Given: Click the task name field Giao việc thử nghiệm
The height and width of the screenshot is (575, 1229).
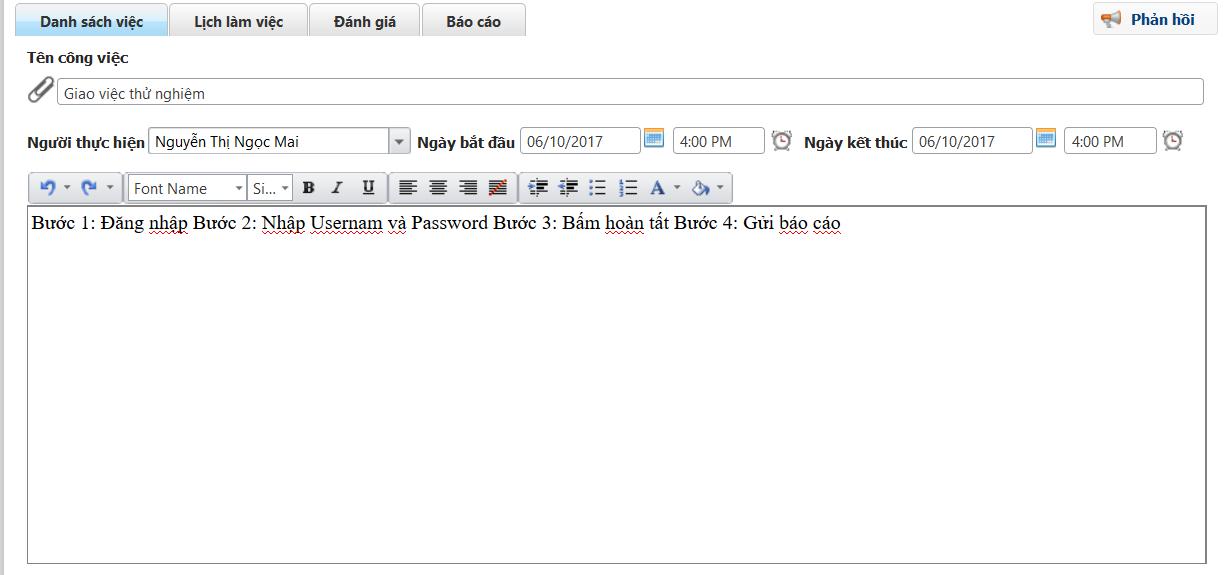Looking at the screenshot, I should pos(630,93).
